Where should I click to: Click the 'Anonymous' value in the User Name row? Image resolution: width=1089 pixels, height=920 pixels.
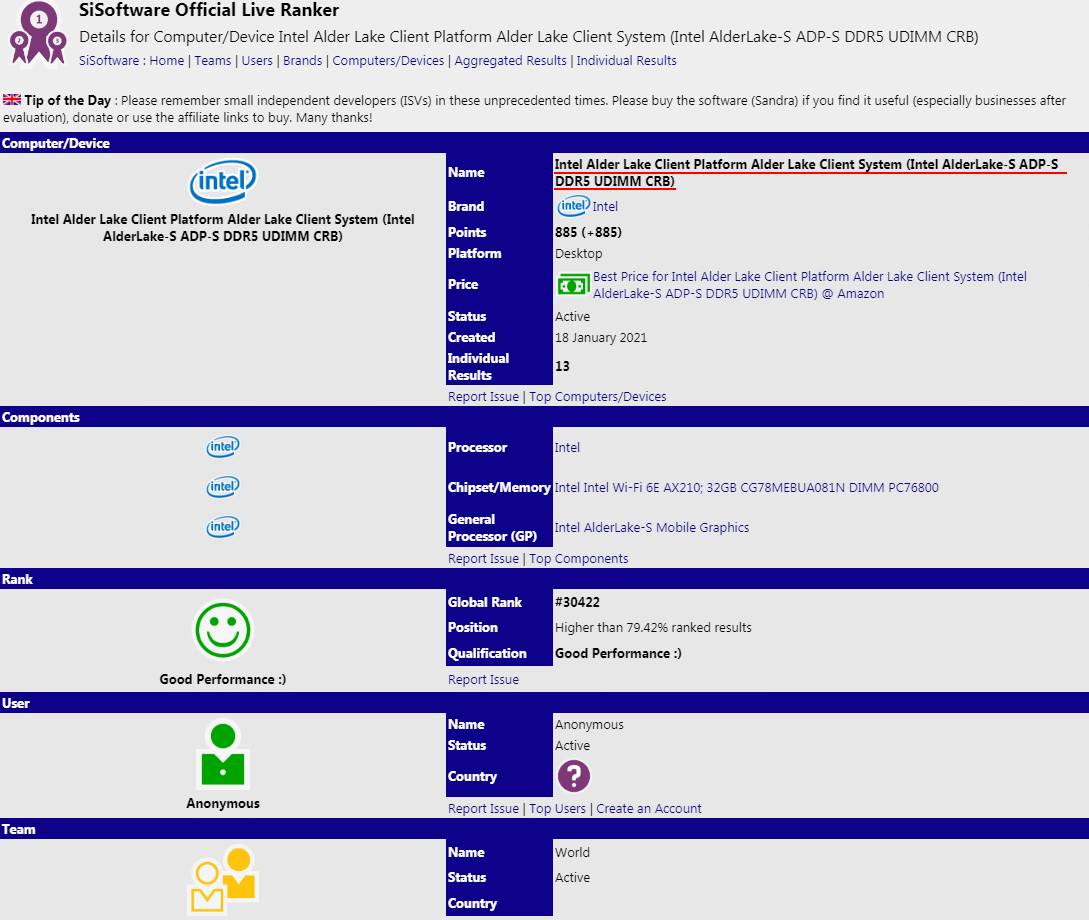(589, 724)
